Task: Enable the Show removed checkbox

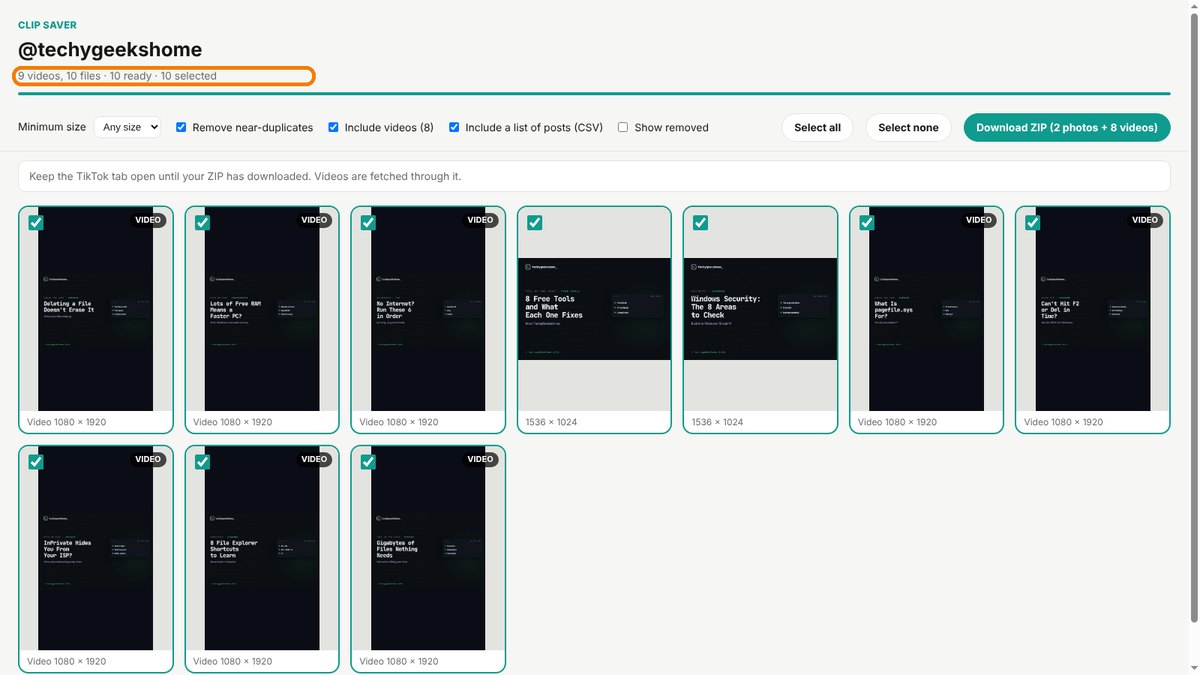Action: pyautogui.click(x=623, y=127)
